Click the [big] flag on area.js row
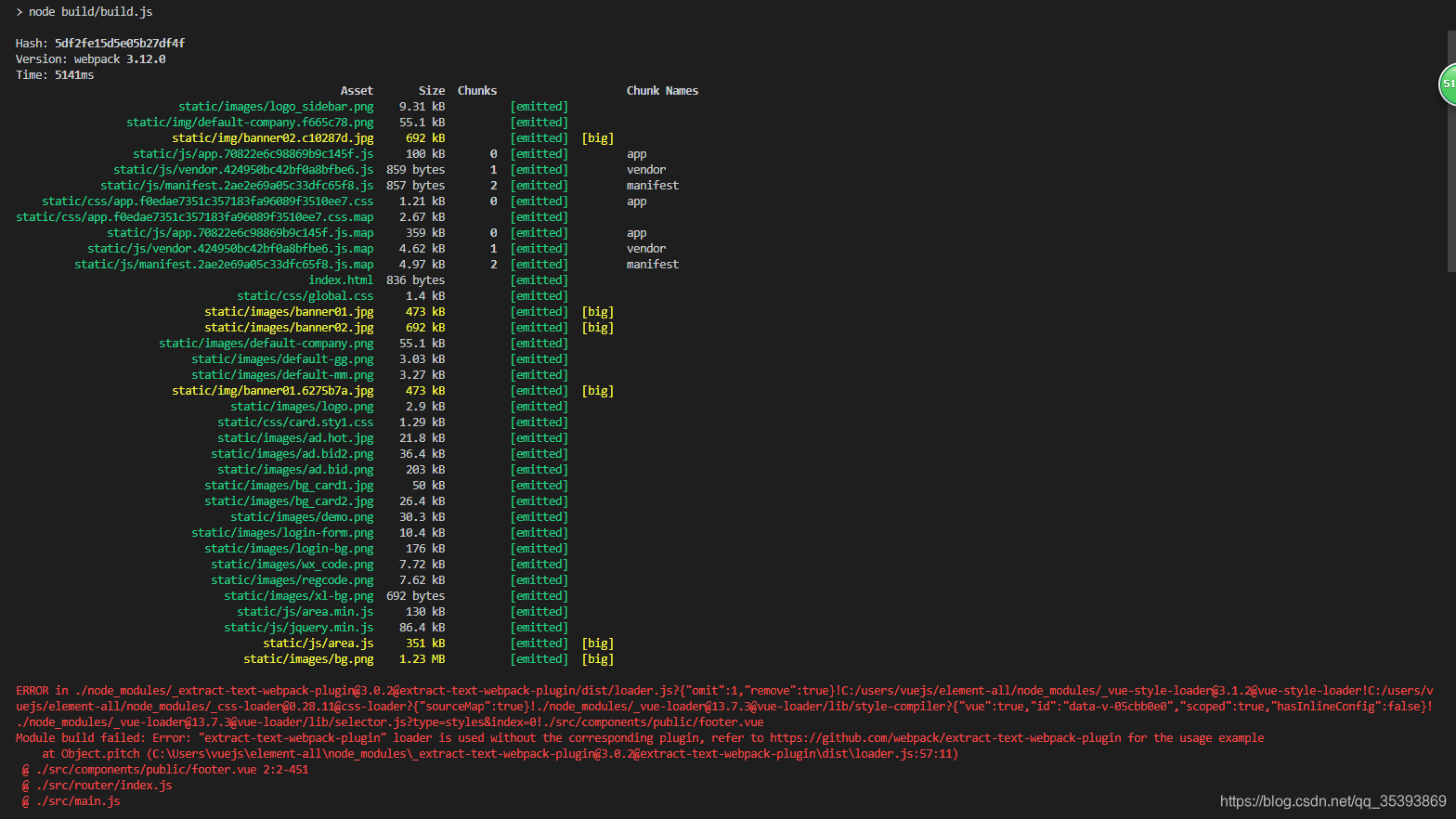 tap(598, 643)
